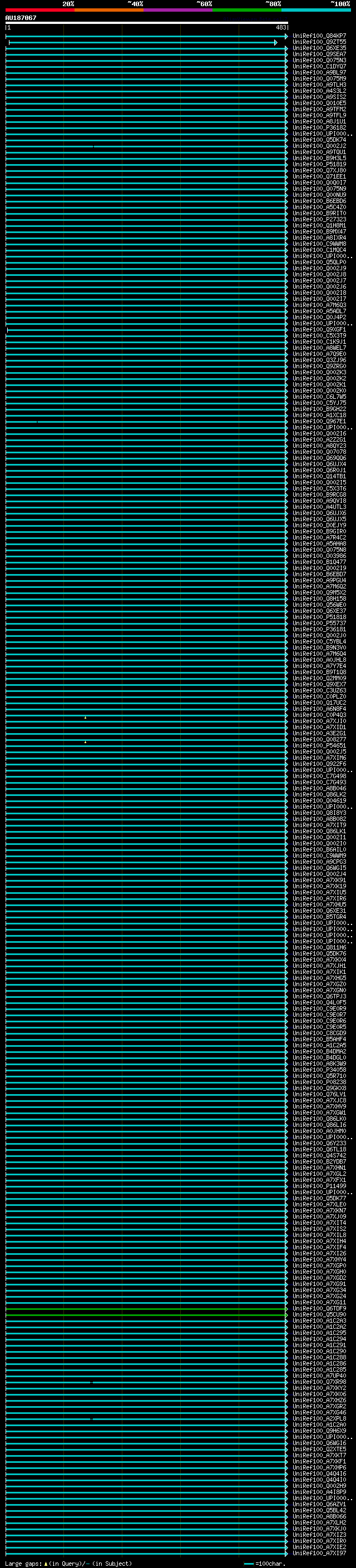Select green alignment bar for UniRef100_Q5CU90

(x=147, y=1315)
